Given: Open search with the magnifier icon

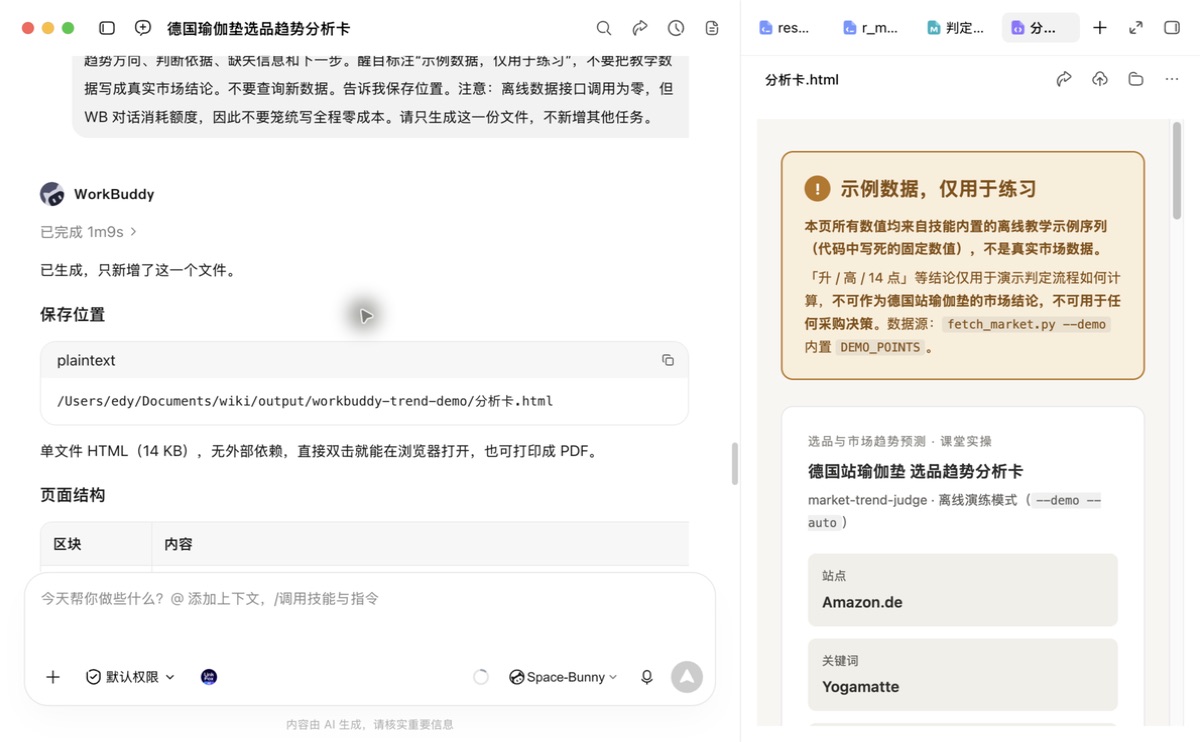Looking at the screenshot, I should (x=604, y=28).
